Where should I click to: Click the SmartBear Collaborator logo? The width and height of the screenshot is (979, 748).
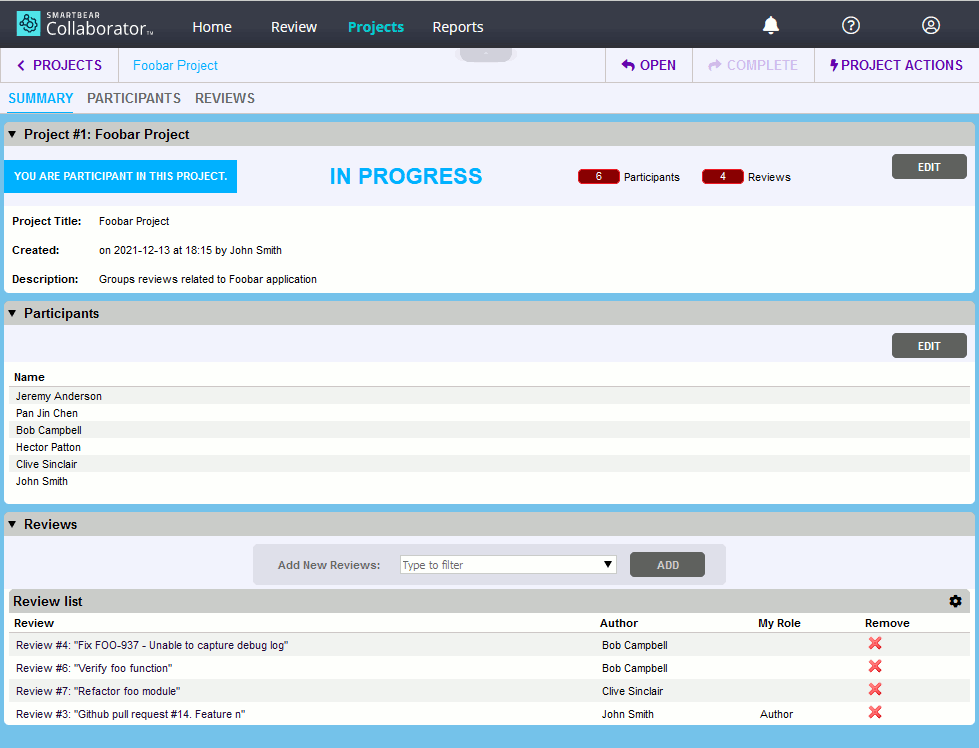(x=85, y=24)
